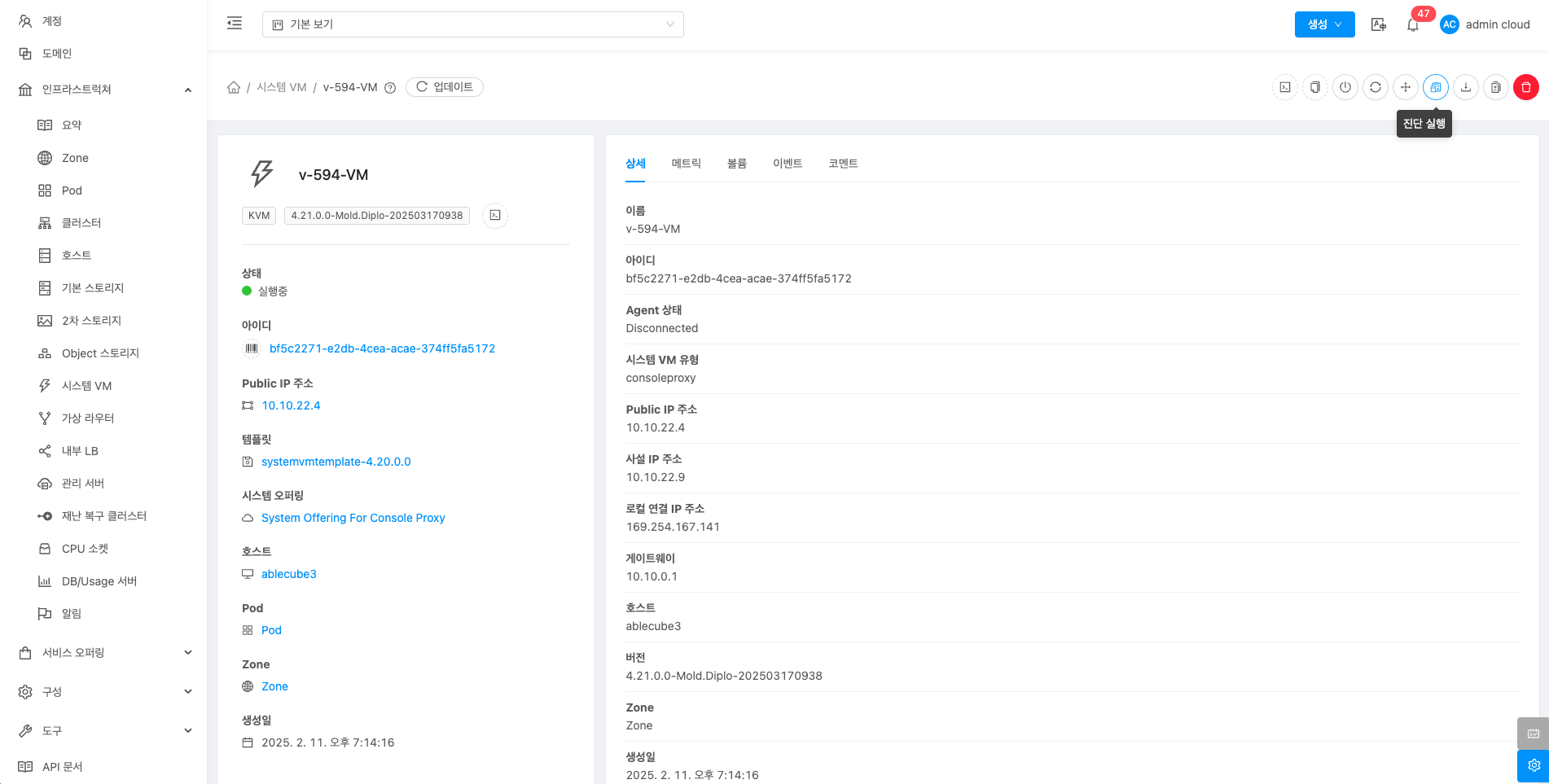Run diagnostics with the highlighted blue icon
The image size is (1549, 784).
[1435, 87]
